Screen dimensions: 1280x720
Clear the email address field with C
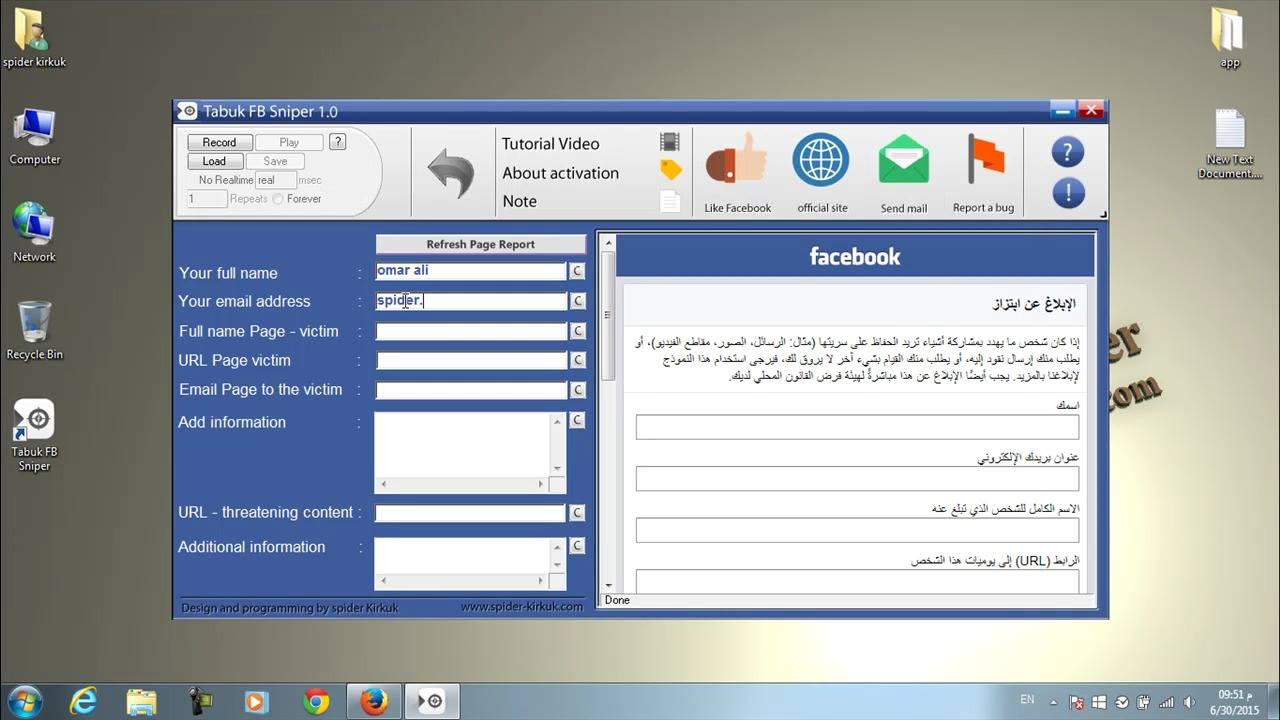coord(577,301)
